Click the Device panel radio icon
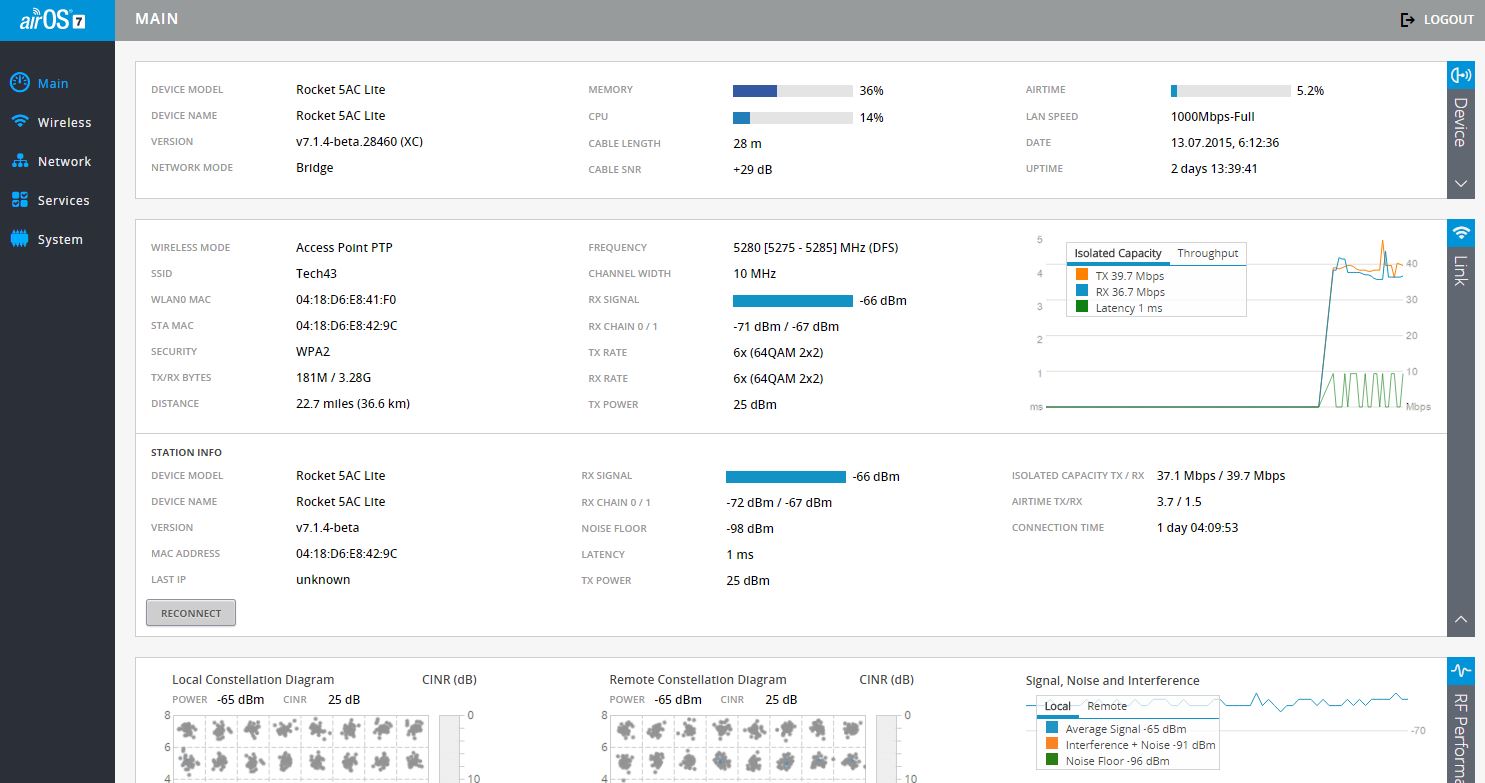Screen dimensions: 1485x783 click(x=1461, y=74)
